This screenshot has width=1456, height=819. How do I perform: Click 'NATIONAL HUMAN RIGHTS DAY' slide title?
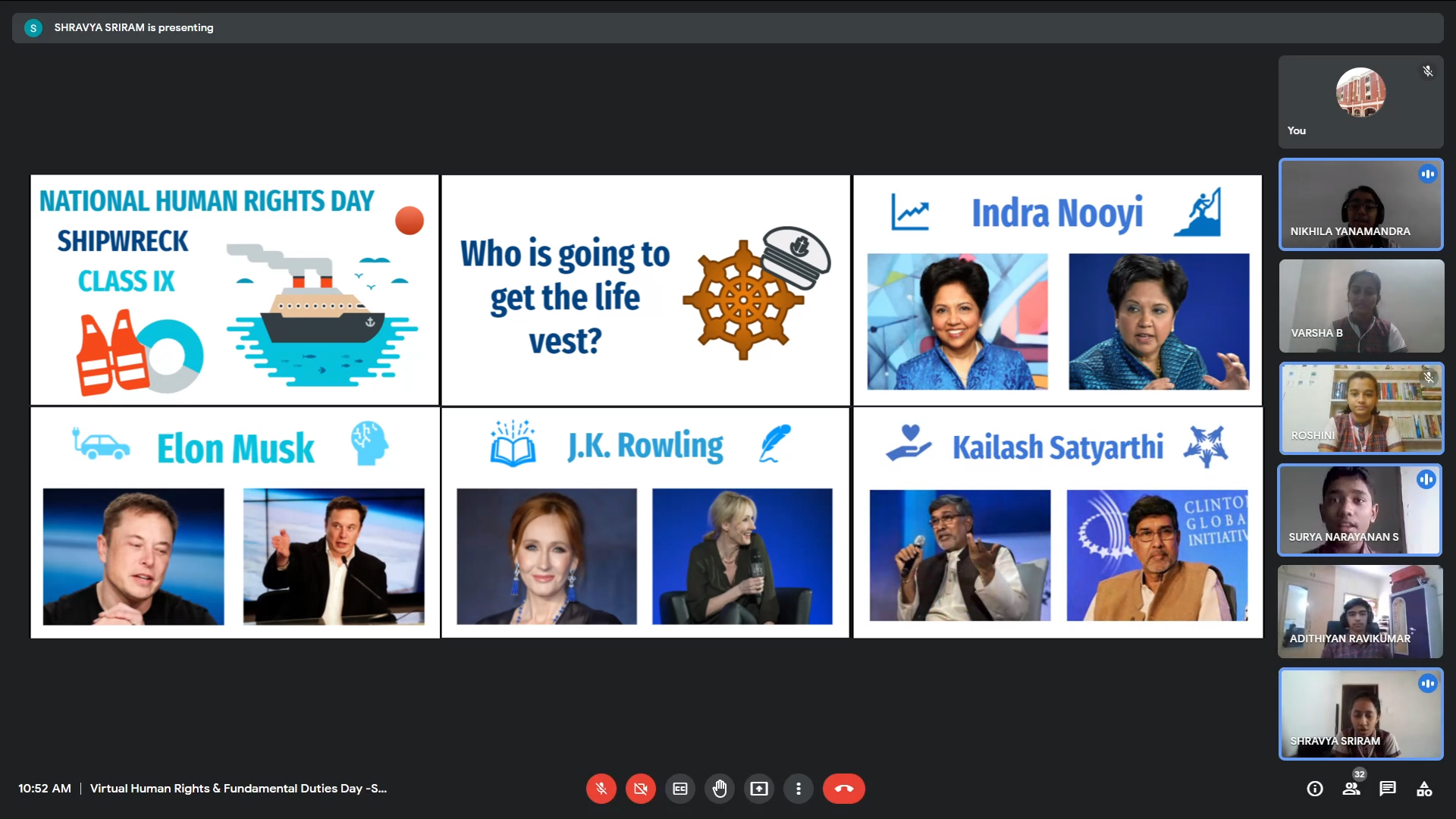(206, 201)
